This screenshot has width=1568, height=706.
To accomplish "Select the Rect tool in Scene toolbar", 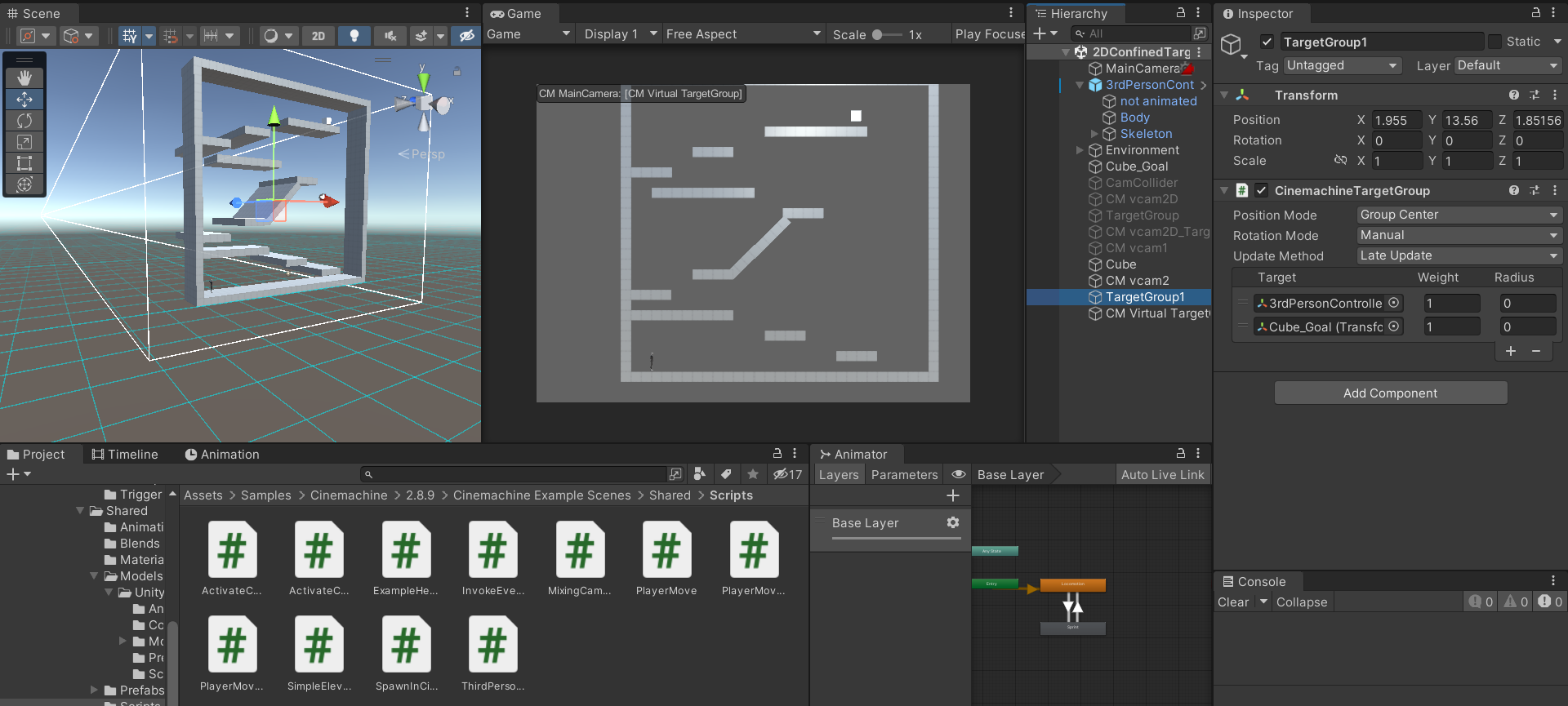I will click(x=24, y=162).
